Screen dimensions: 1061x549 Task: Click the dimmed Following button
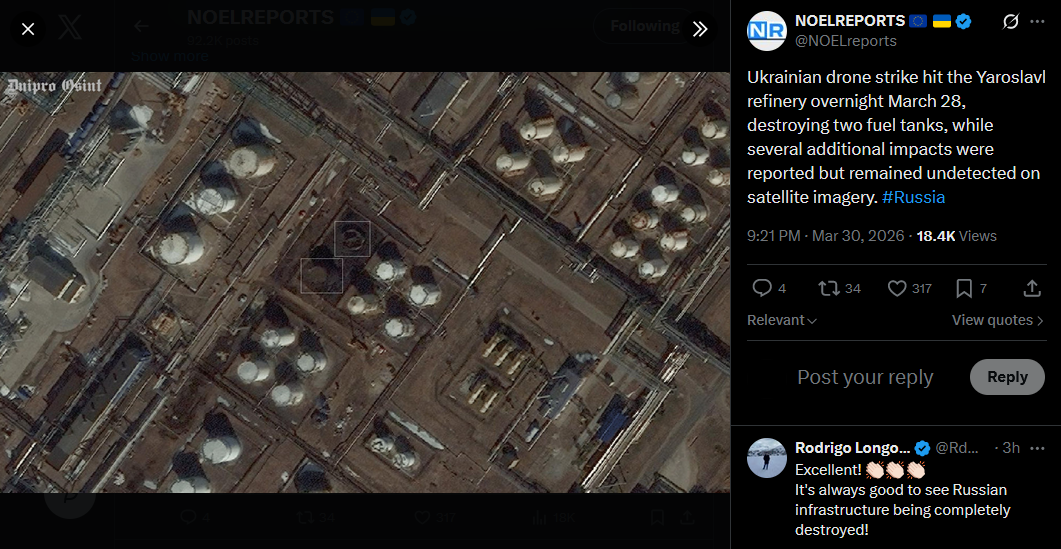(644, 26)
